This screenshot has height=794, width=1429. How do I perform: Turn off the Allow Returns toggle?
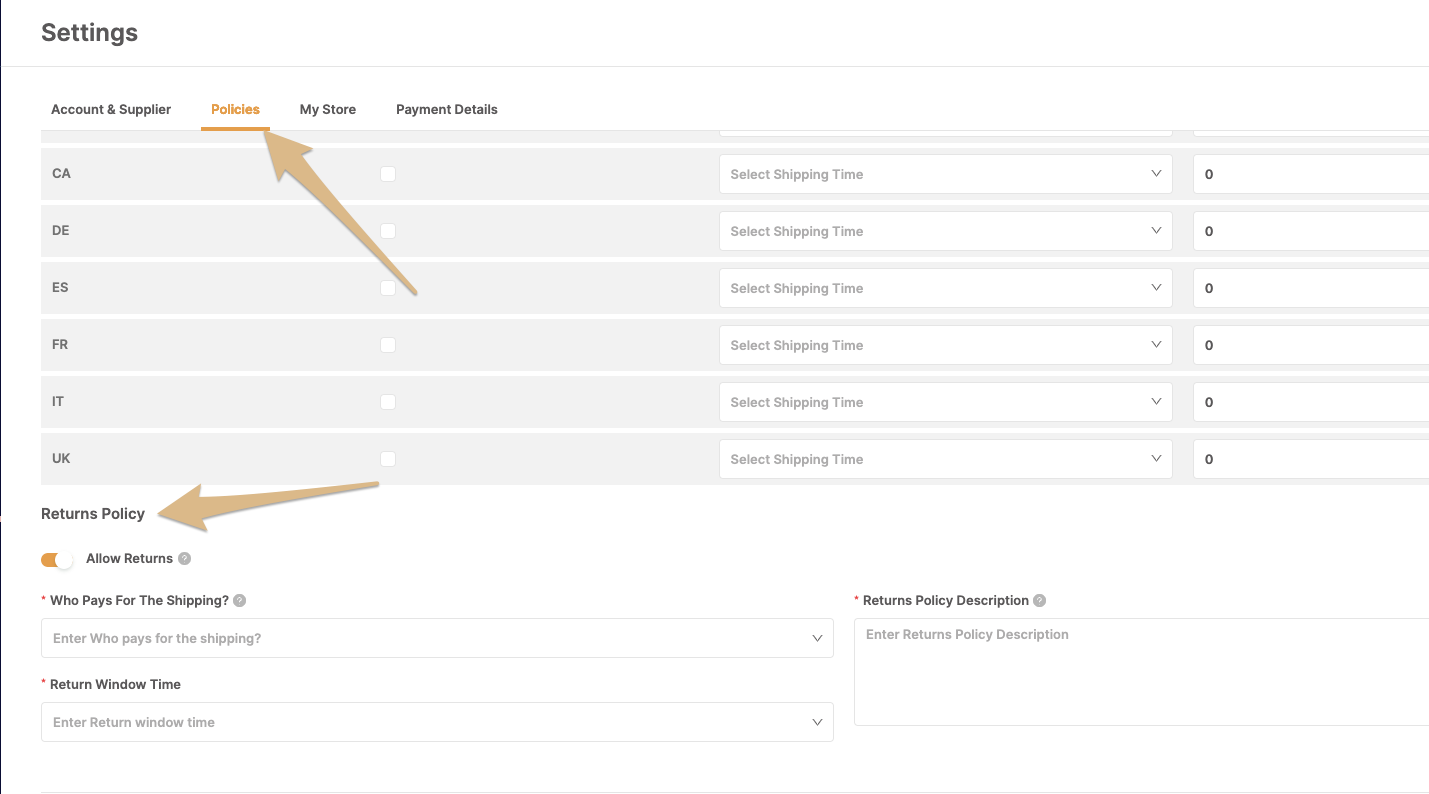click(x=57, y=560)
